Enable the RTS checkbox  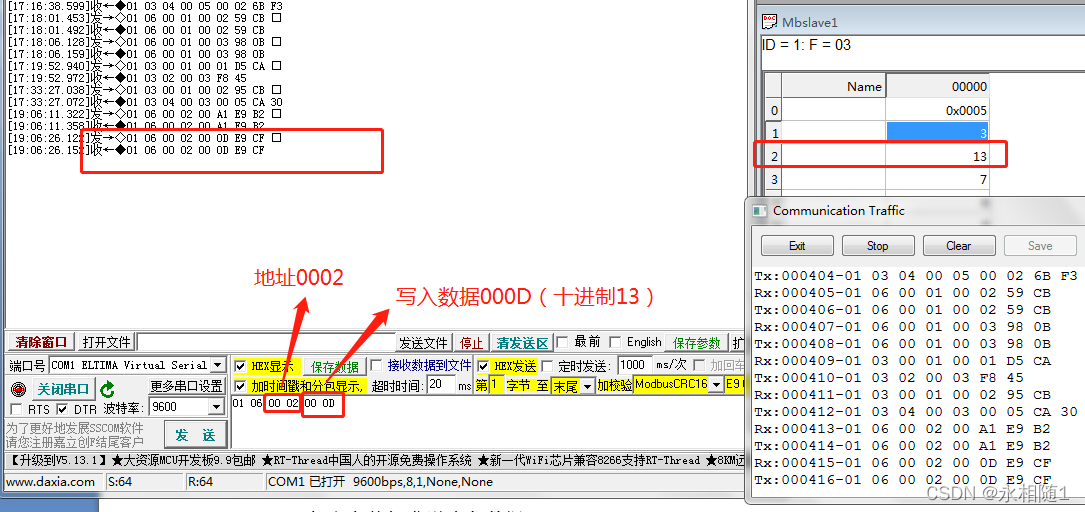coord(17,409)
